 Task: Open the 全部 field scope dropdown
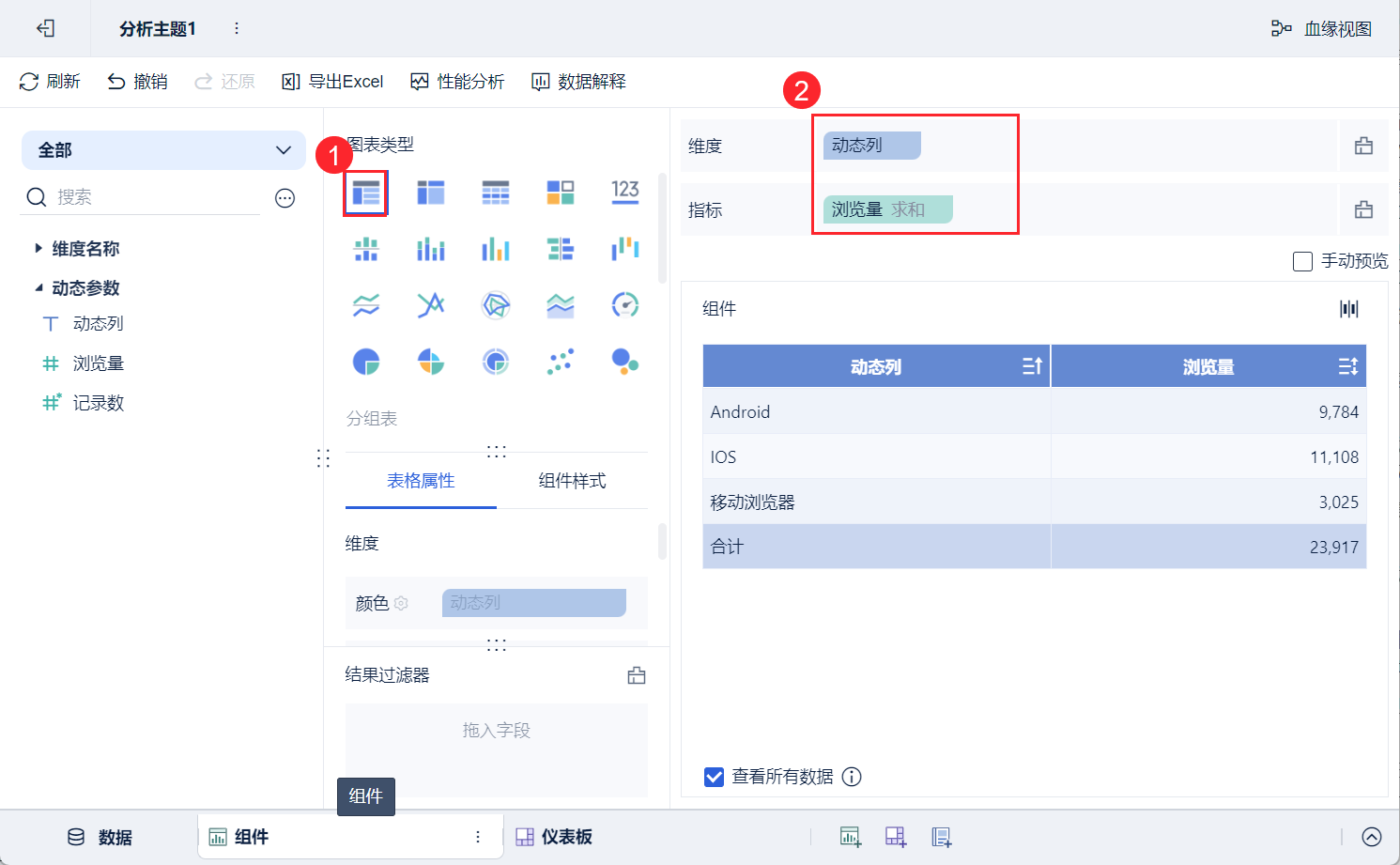(x=163, y=150)
